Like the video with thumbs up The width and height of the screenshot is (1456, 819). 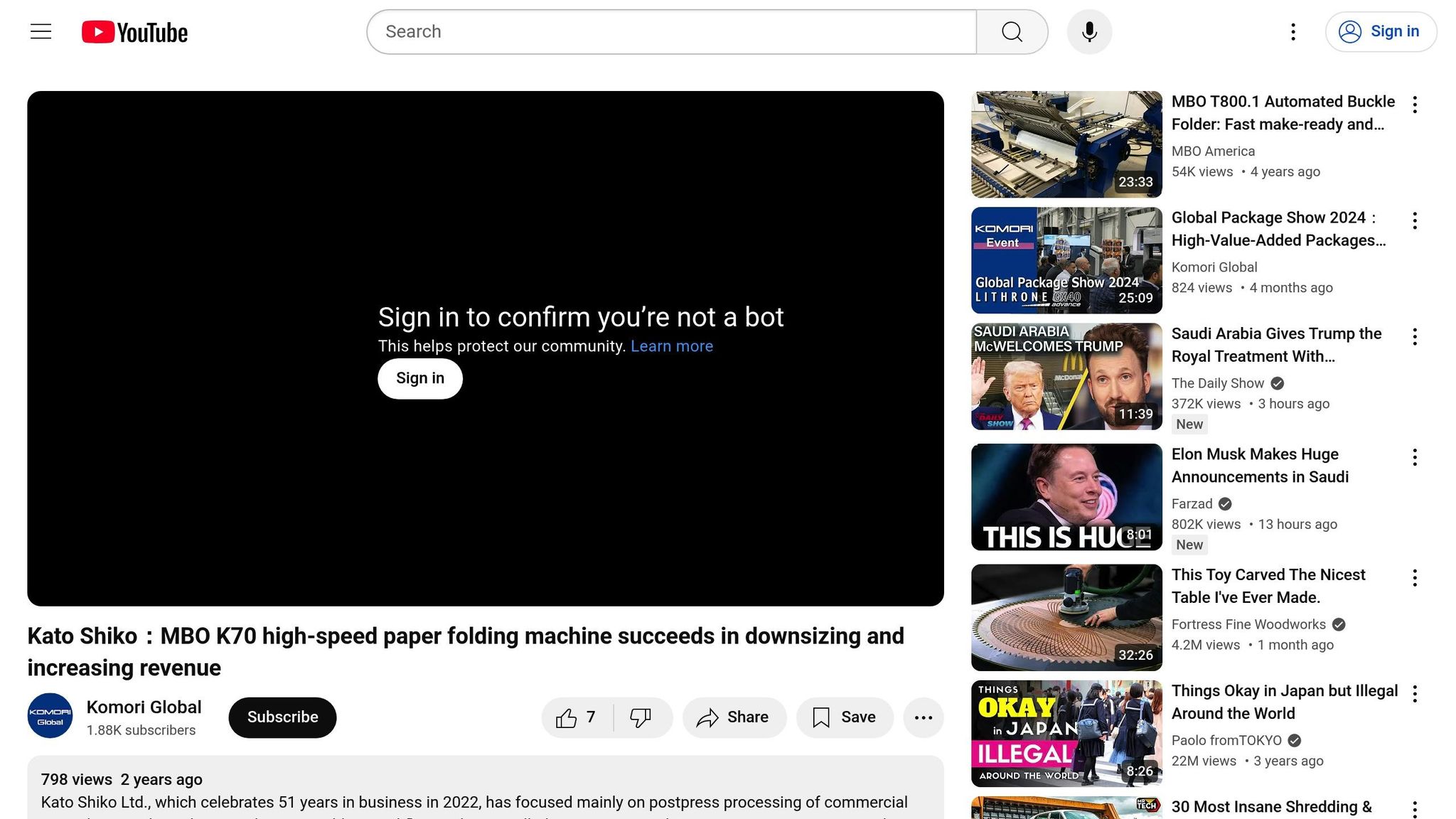point(577,717)
